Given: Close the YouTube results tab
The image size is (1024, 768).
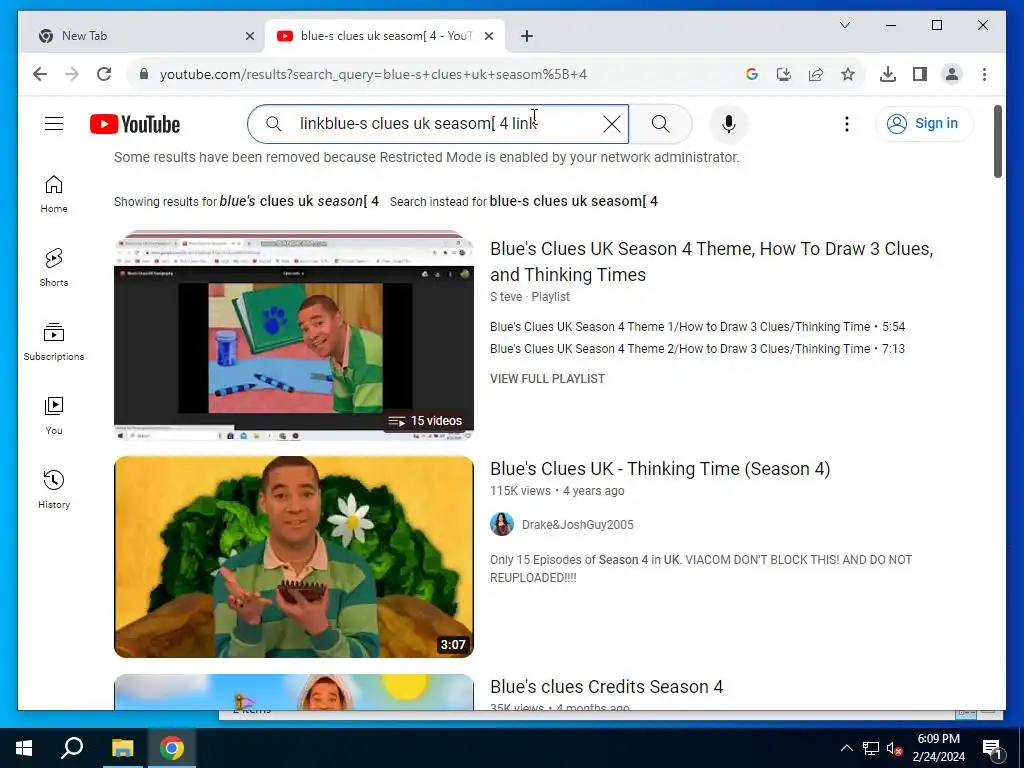Looking at the screenshot, I should (x=488, y=36).
